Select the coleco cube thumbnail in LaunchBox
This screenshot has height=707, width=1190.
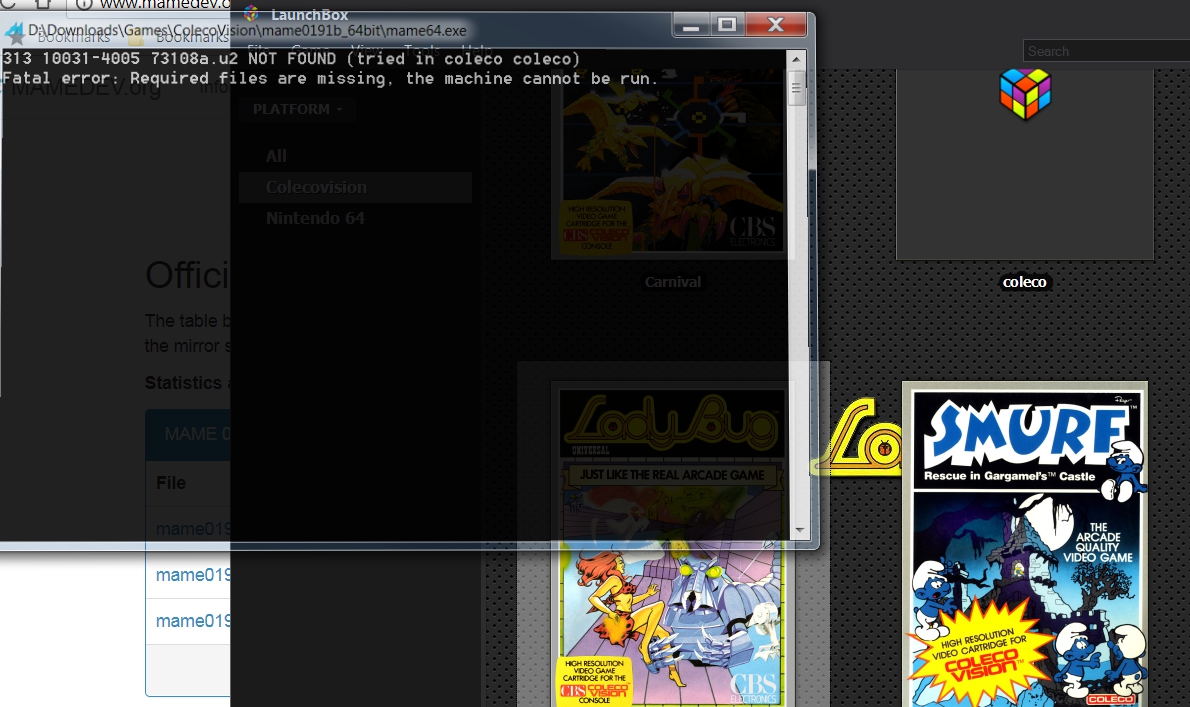point(1025,164)
